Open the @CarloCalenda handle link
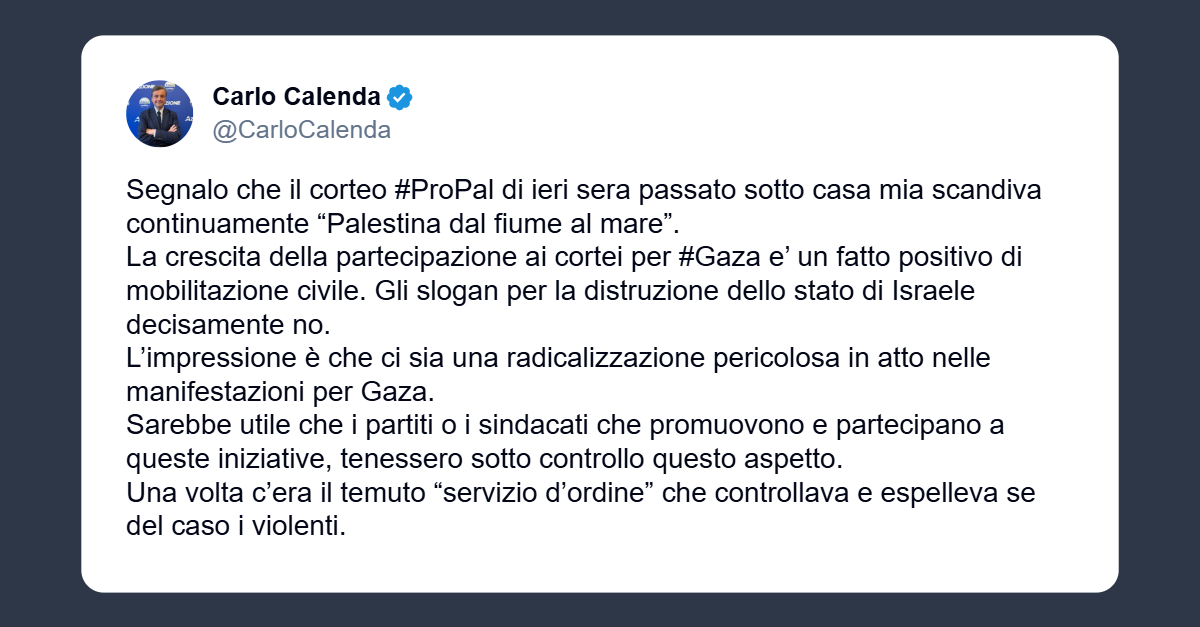 [x=301, y=130]
